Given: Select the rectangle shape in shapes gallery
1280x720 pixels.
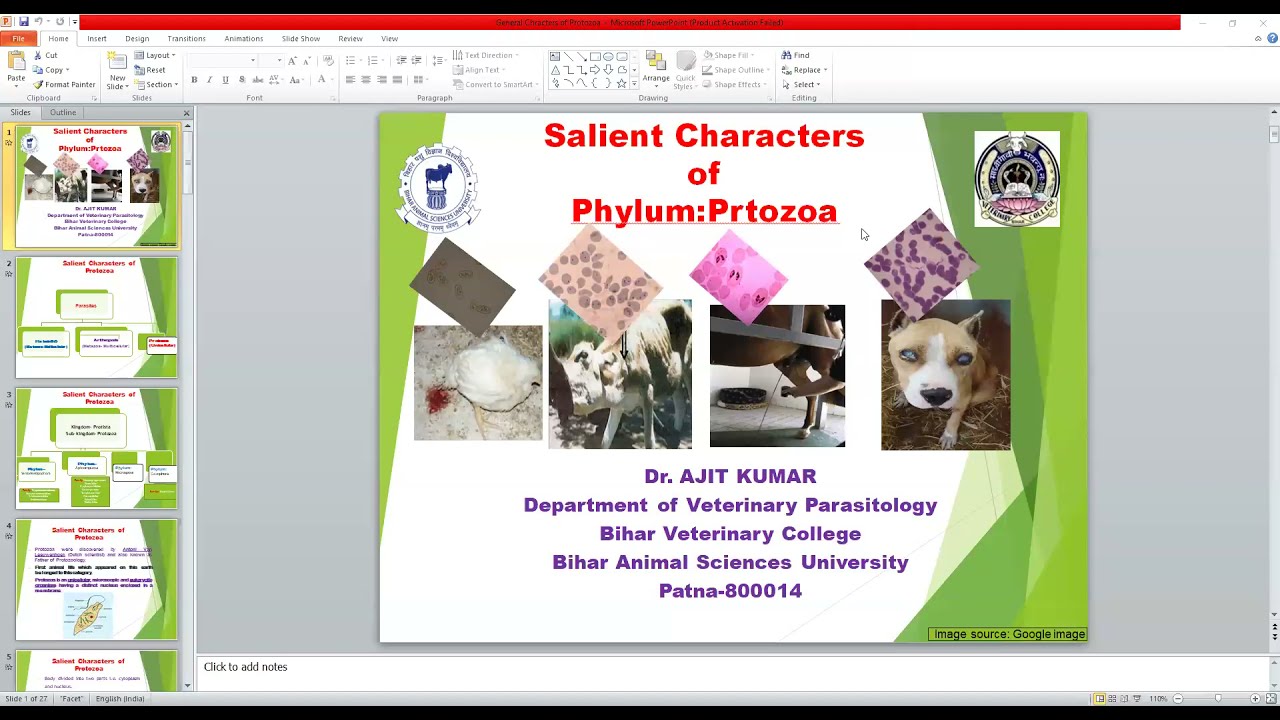Looking at the screenshot, I should point(595,56).
